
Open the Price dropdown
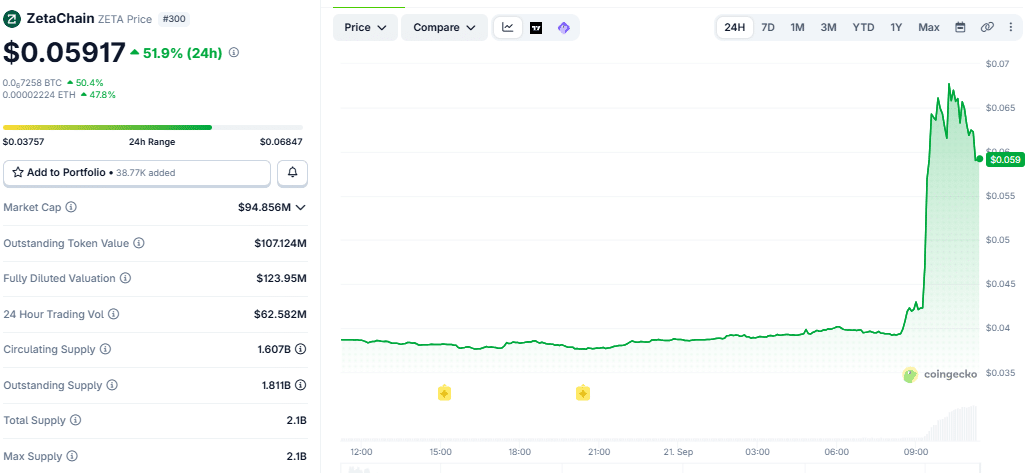click(365, 28)
